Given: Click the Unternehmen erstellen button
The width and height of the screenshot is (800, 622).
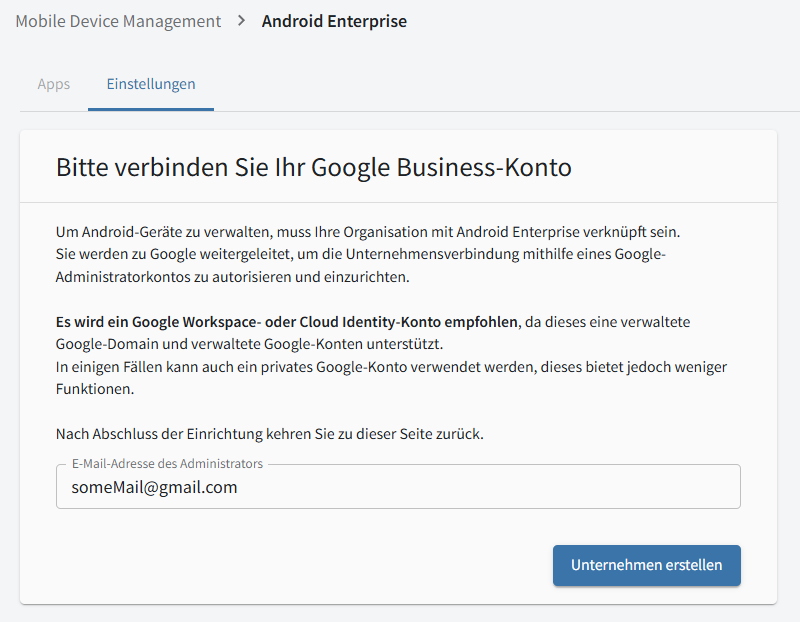Looking at the screenshot, I should pyautogui.click(x=646, y=565).
